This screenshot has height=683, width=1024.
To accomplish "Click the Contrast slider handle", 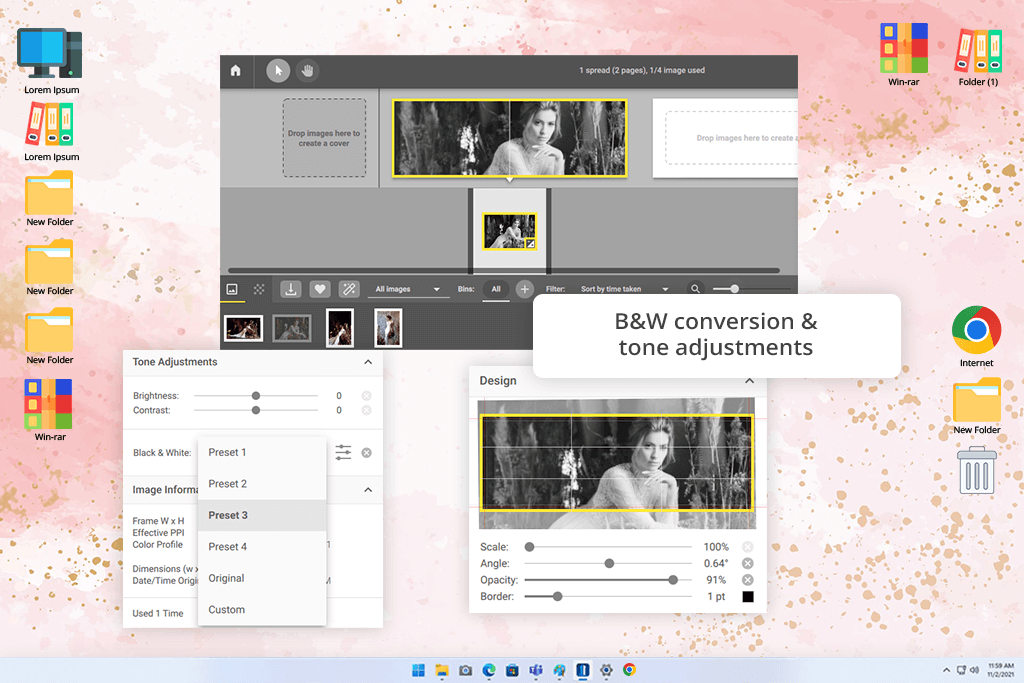I will click(x=256, y=410).
